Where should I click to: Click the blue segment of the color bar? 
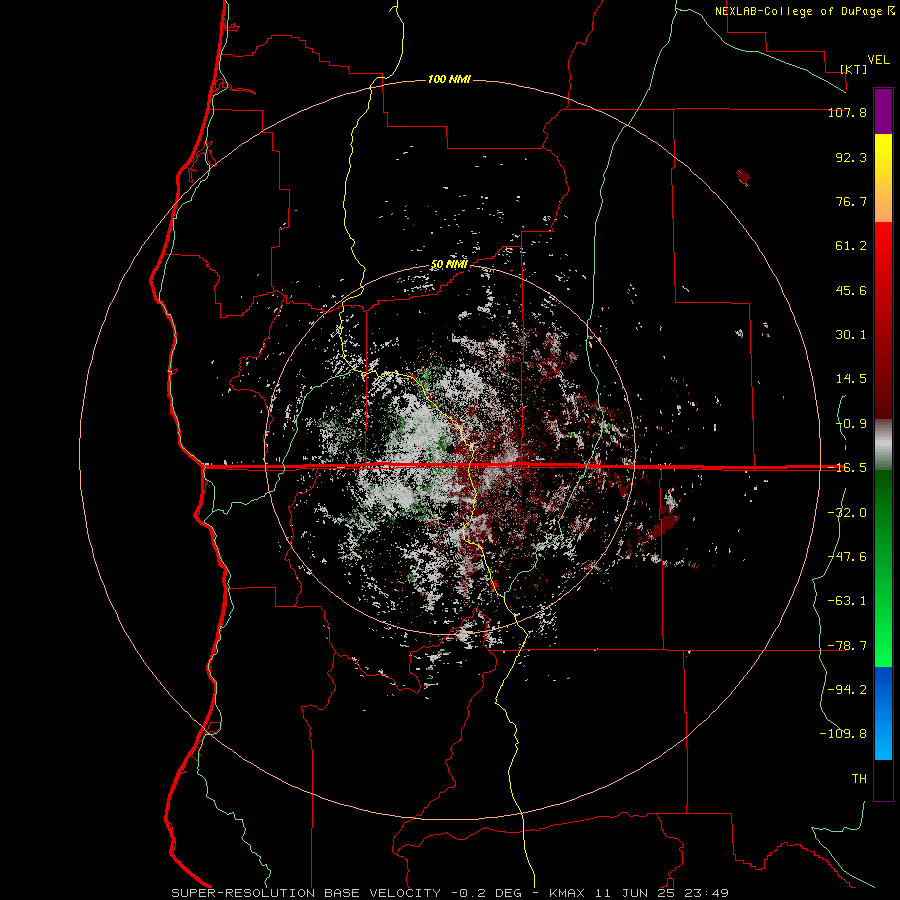point(883,713)
